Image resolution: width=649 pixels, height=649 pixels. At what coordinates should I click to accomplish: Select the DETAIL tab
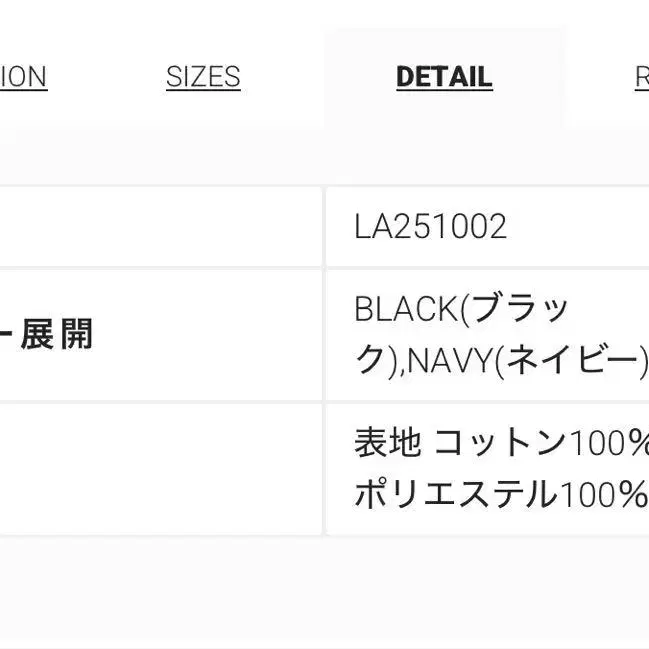point(444,77)
